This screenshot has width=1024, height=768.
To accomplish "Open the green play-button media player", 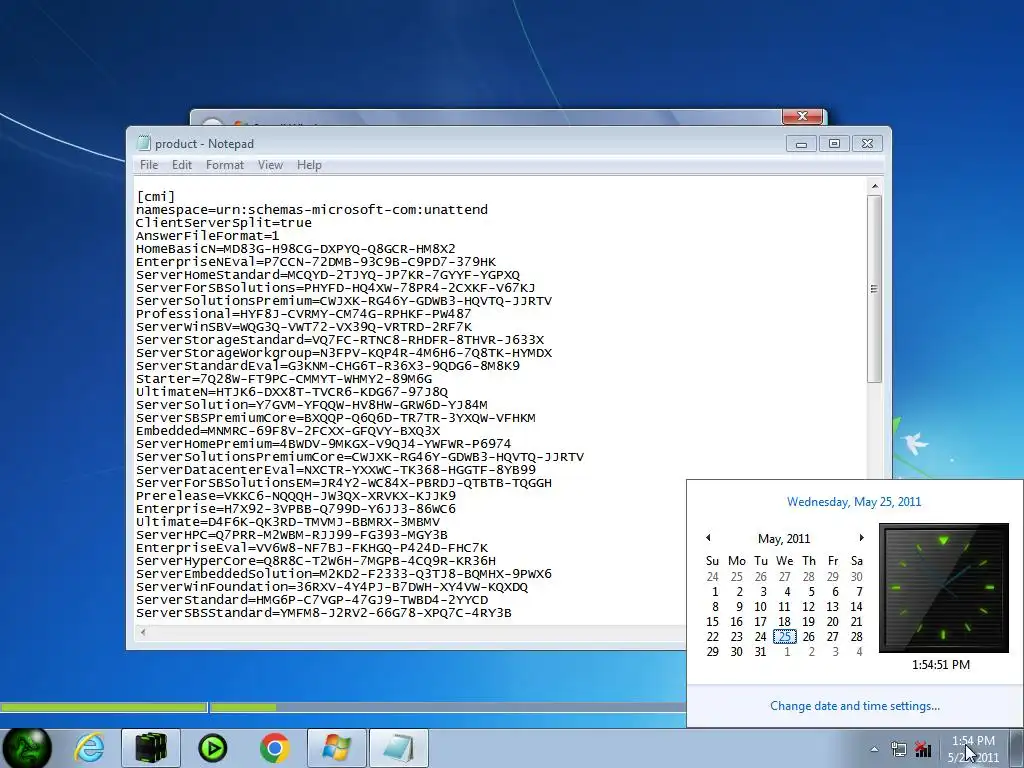I will [213, 748].
